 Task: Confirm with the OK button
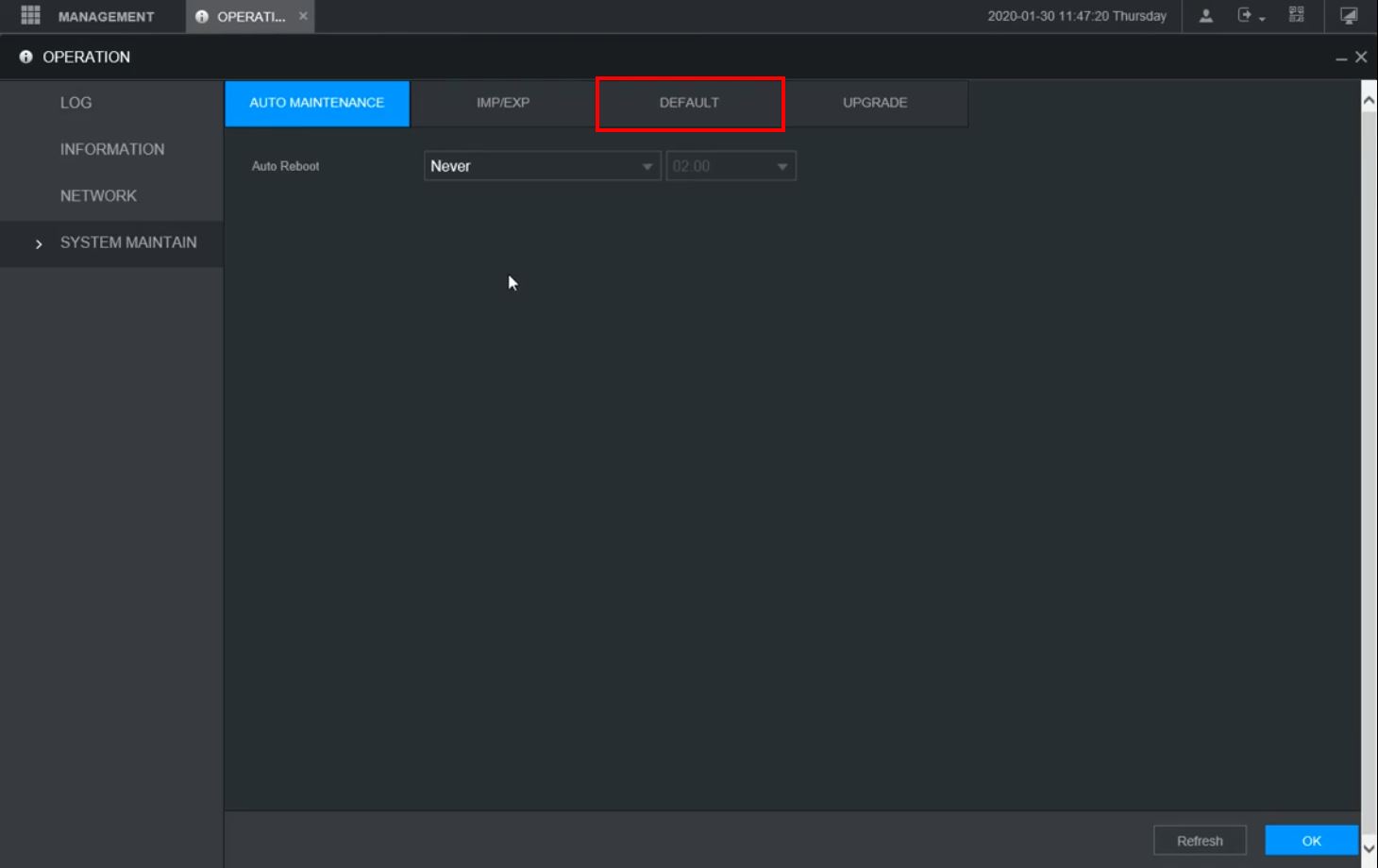[1311, 841]
